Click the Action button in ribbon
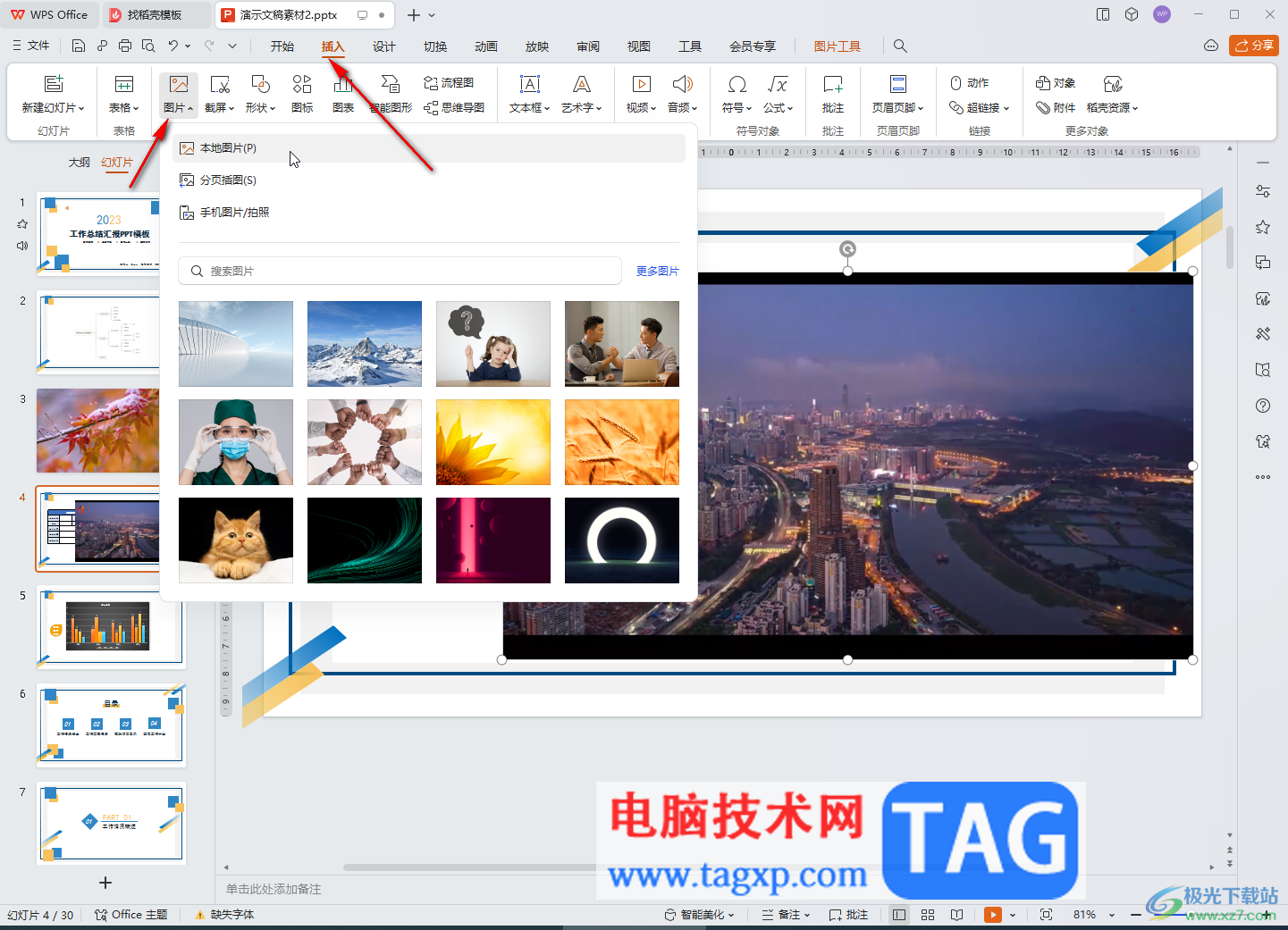Viewport: 1288px width, 930px height. 969,82
